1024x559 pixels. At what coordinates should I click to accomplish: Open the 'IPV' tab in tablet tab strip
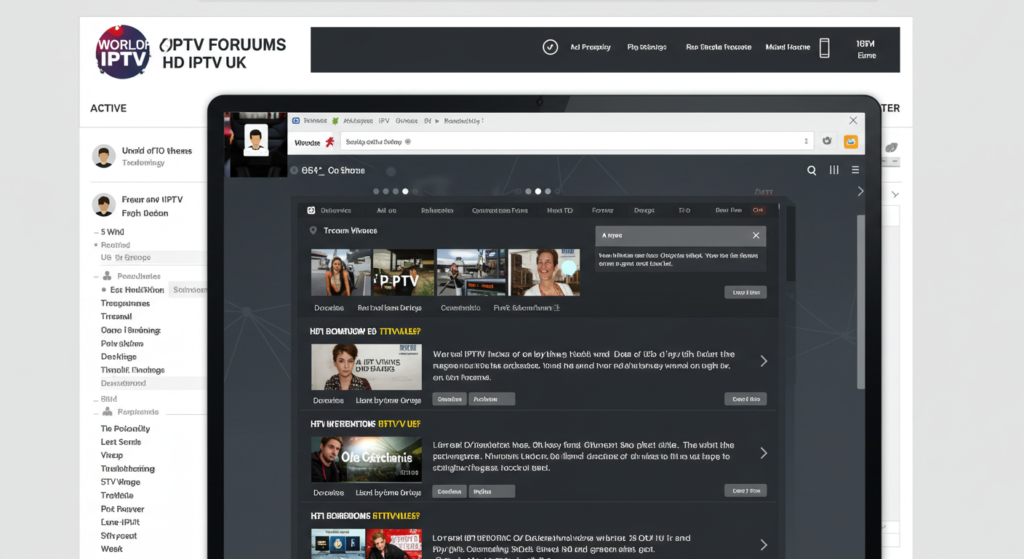[384, 121]
